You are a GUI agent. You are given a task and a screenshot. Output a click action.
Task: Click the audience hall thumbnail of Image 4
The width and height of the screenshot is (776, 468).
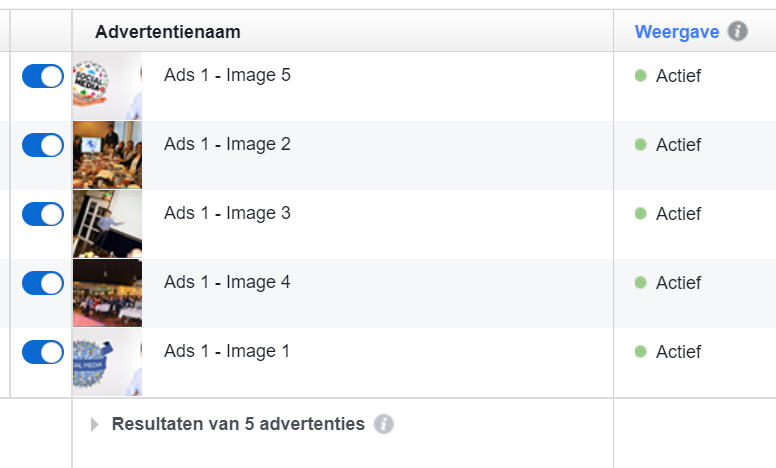tap(107, 293)
